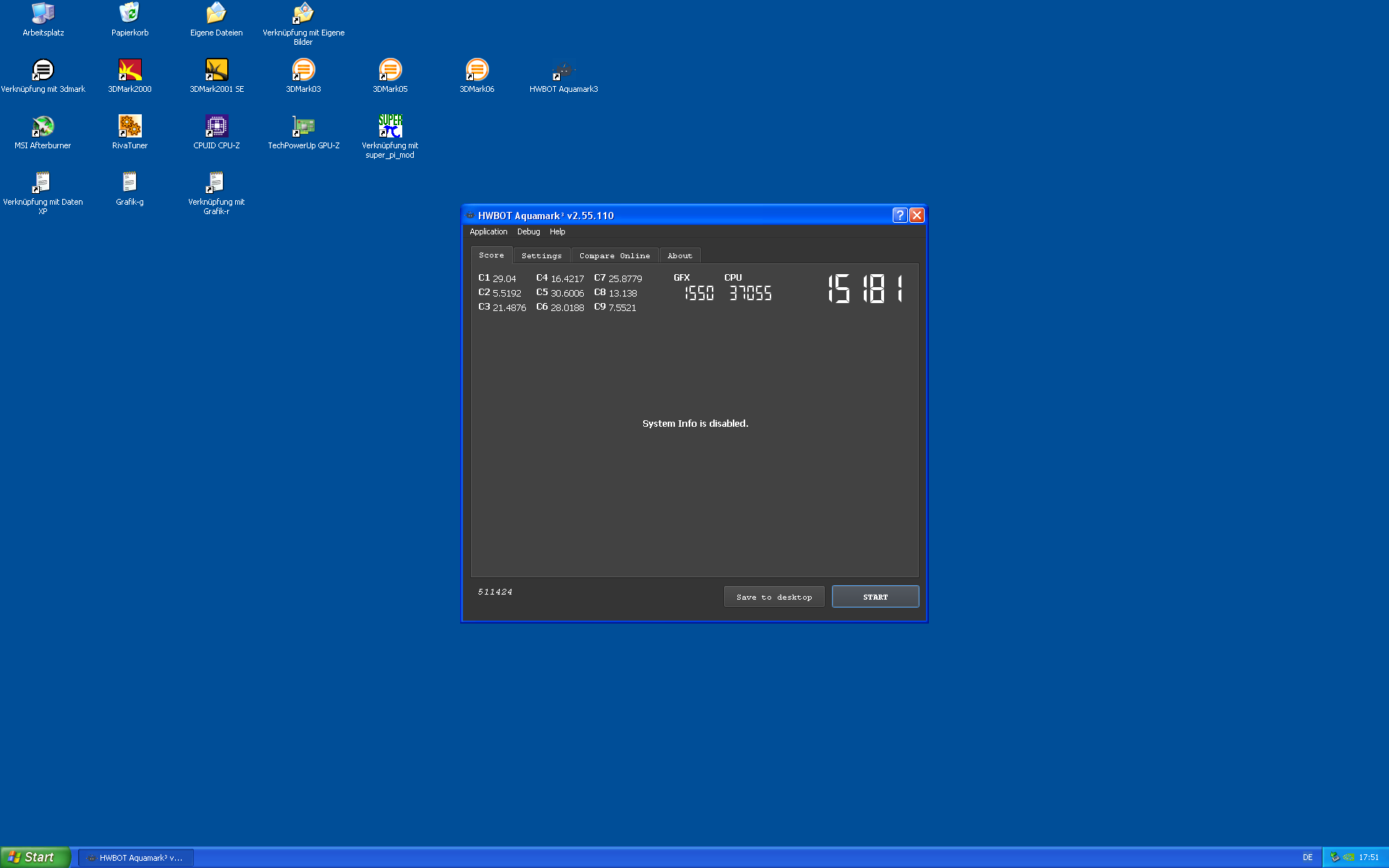
Task: Open the Application menu
Action: (x=488, y=231)
